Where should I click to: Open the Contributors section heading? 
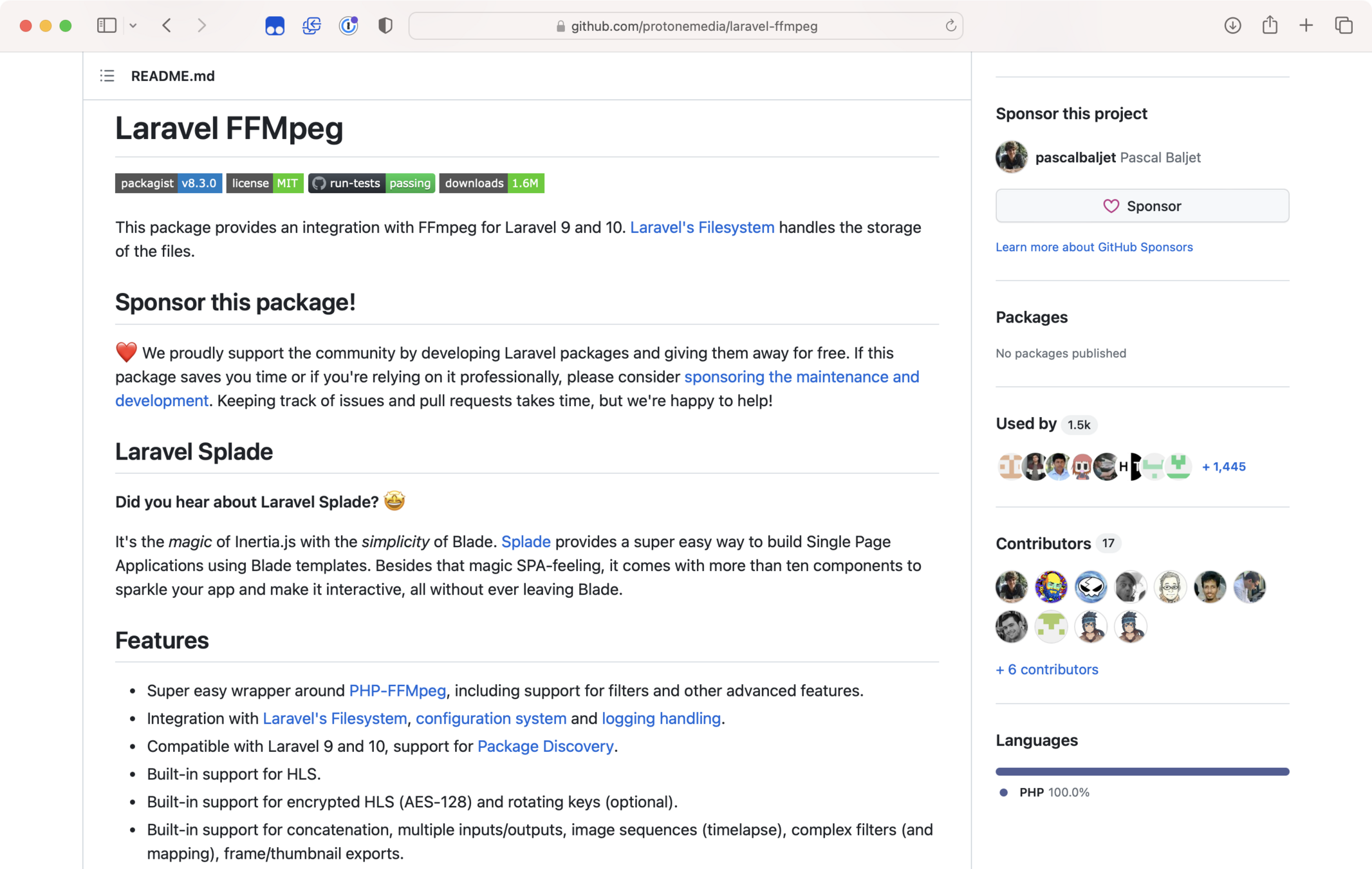click(1043, 544)
